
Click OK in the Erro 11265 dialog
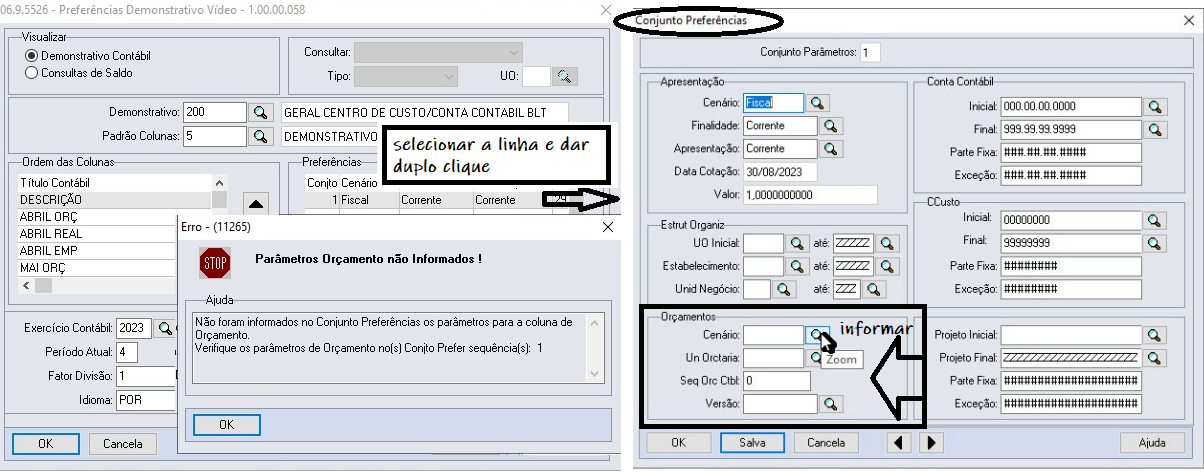pyautogui.click(x=226, y=425)
